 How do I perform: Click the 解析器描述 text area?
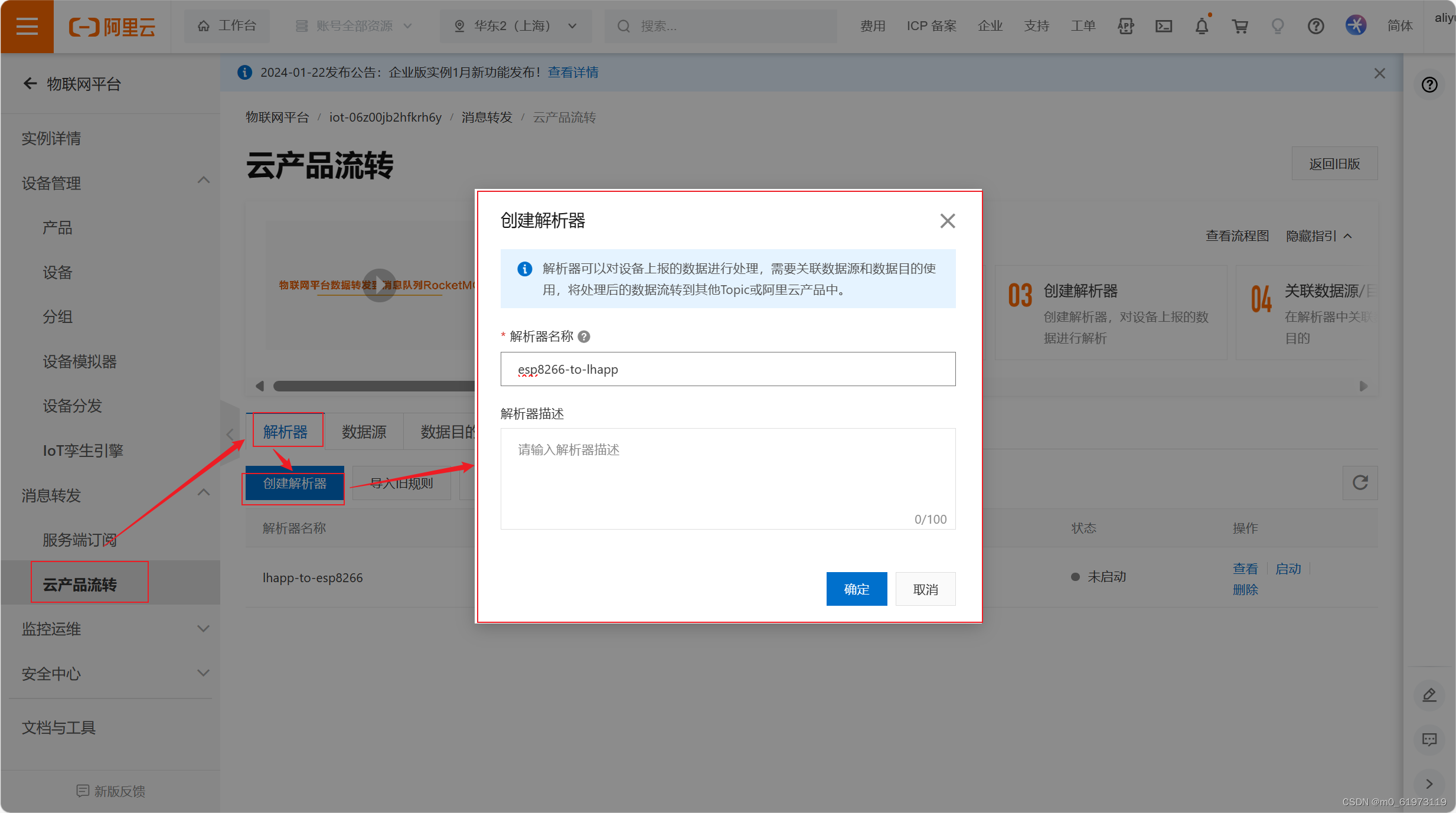(x=727, y=478)
